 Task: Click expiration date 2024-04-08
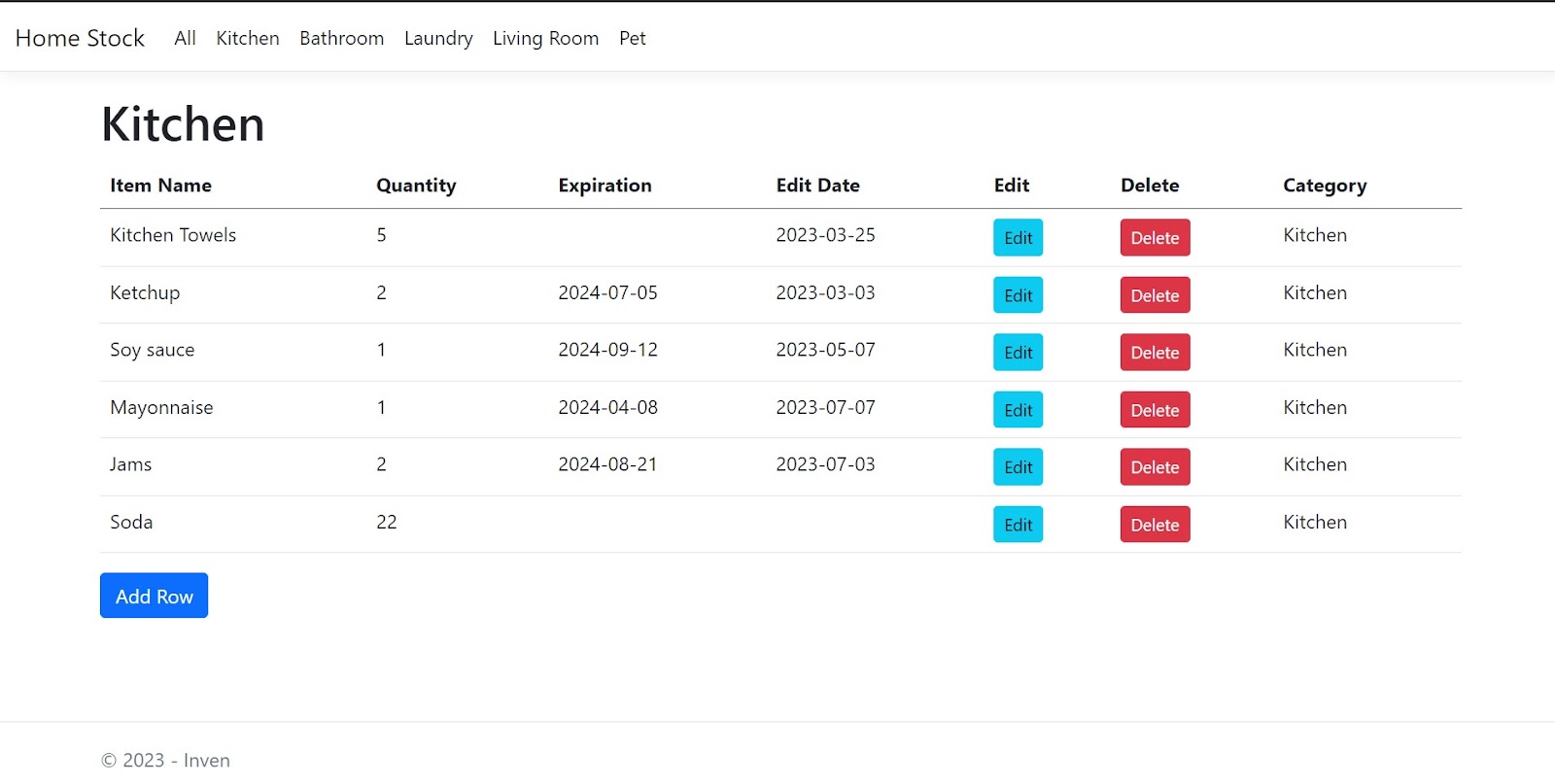click(607, 407)
